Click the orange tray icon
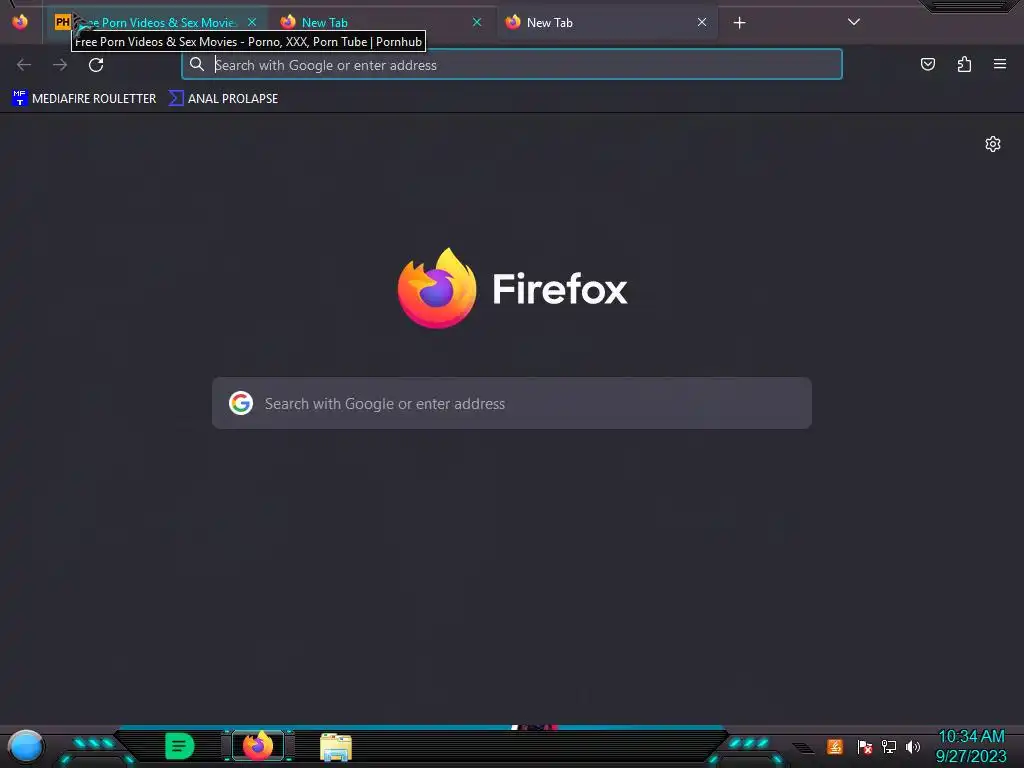This screenshot has height=768, width=1024. tap(835, 746)
